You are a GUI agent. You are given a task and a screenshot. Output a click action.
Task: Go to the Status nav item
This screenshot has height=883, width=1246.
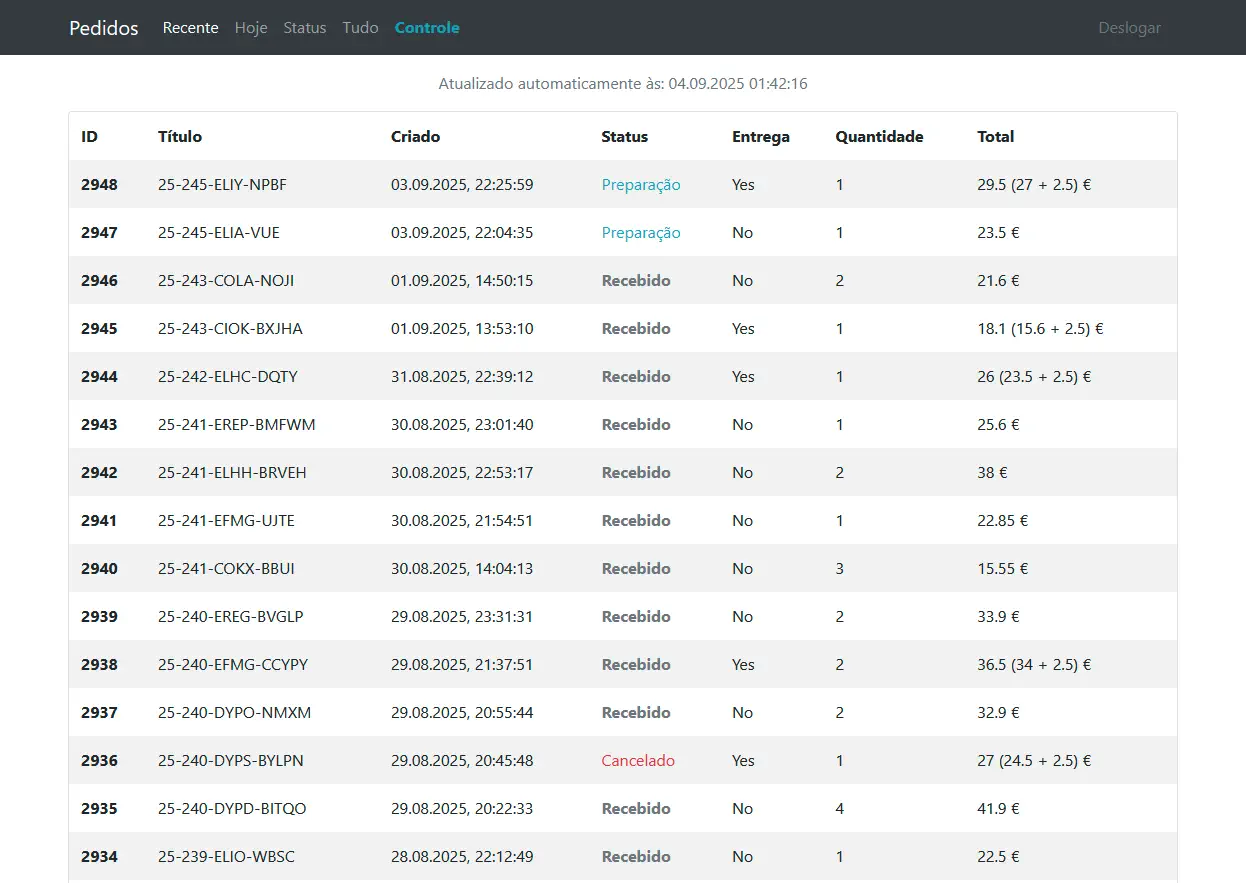point(305,28)
